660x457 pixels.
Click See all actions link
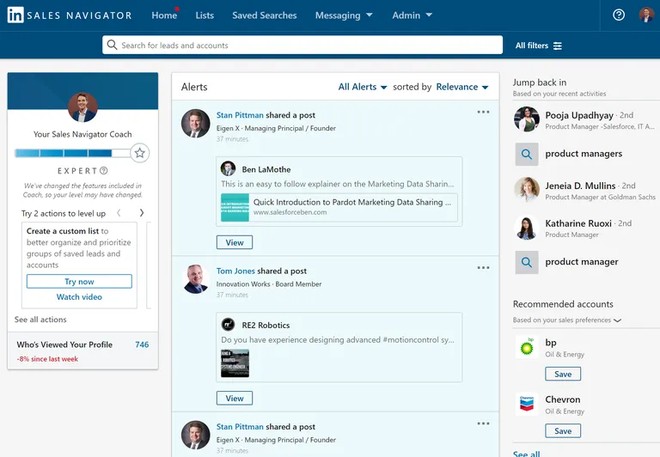(x=40, y=319)
